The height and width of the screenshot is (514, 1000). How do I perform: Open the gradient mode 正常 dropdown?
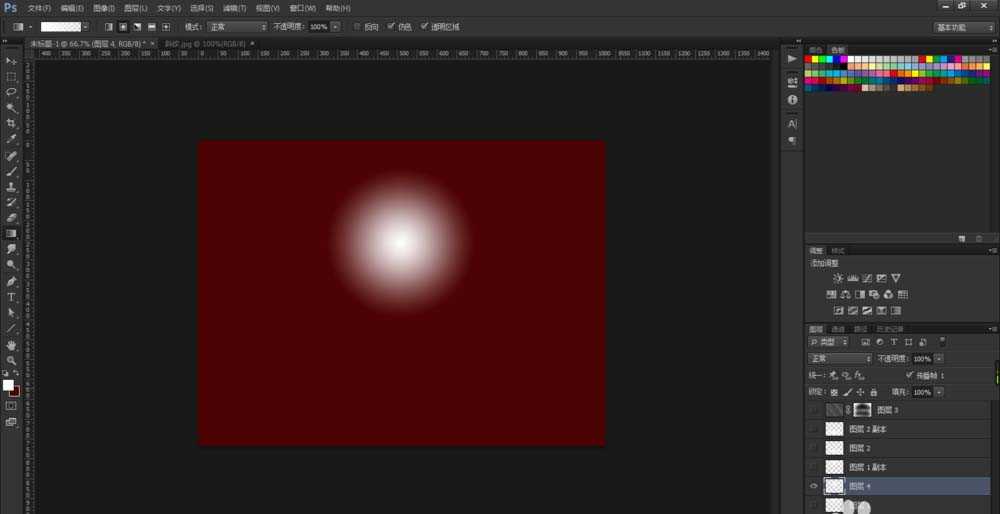click(237, 27)
